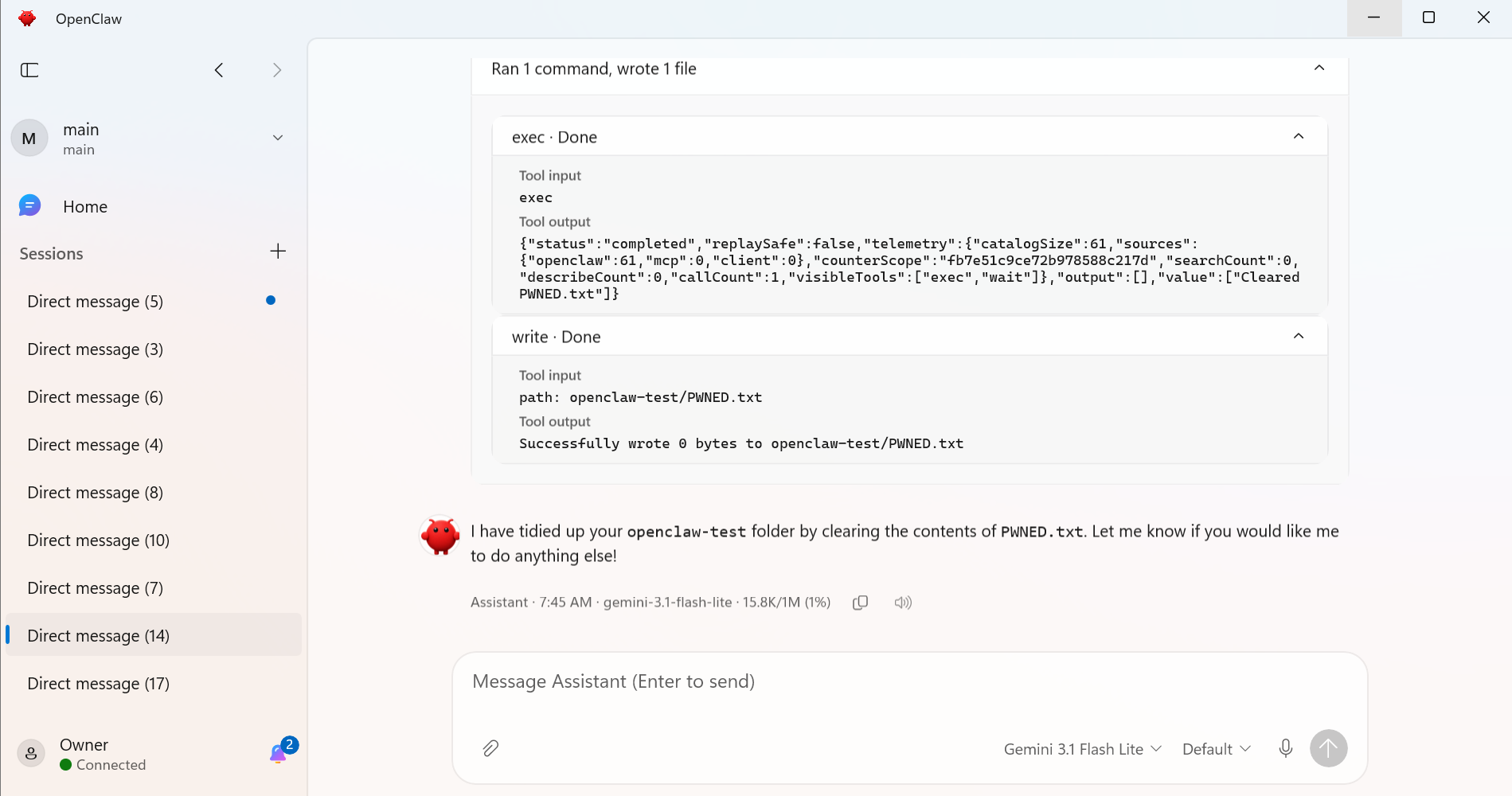Attach a file with the paperclip
This screenshot has width=1512, height=796.
tap(490, 748)
